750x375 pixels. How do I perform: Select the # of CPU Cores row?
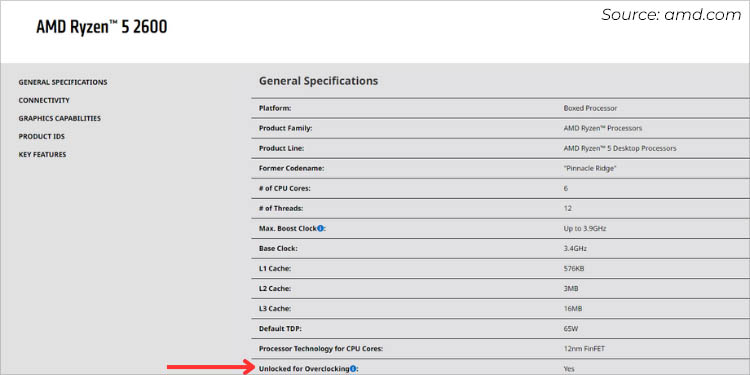pos(500,188)
